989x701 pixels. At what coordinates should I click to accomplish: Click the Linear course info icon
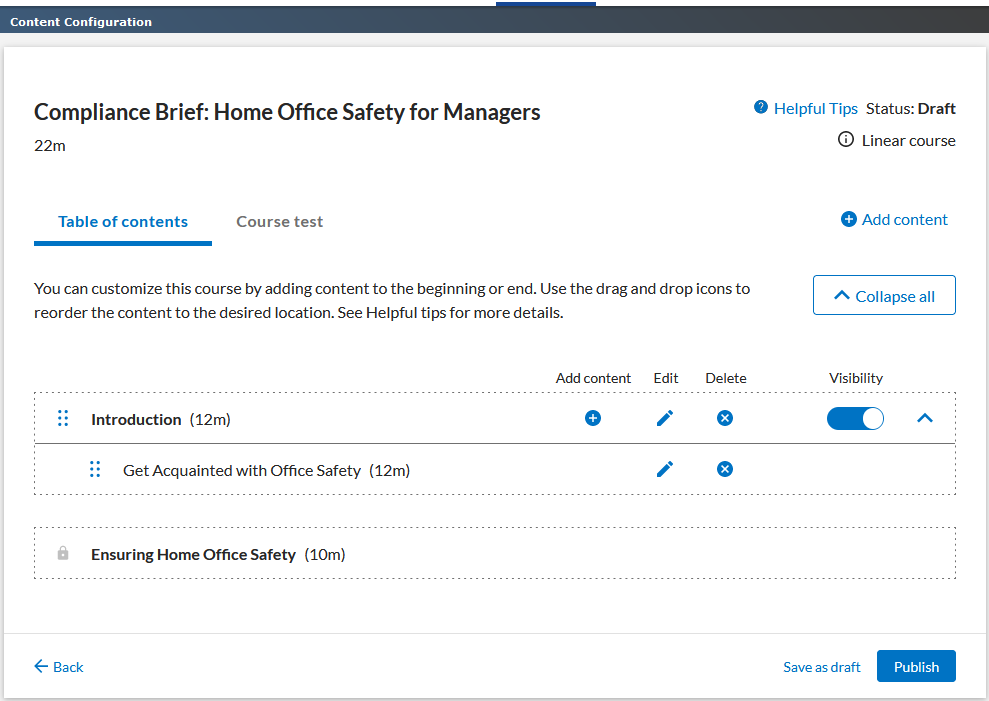tap(846, 140)
